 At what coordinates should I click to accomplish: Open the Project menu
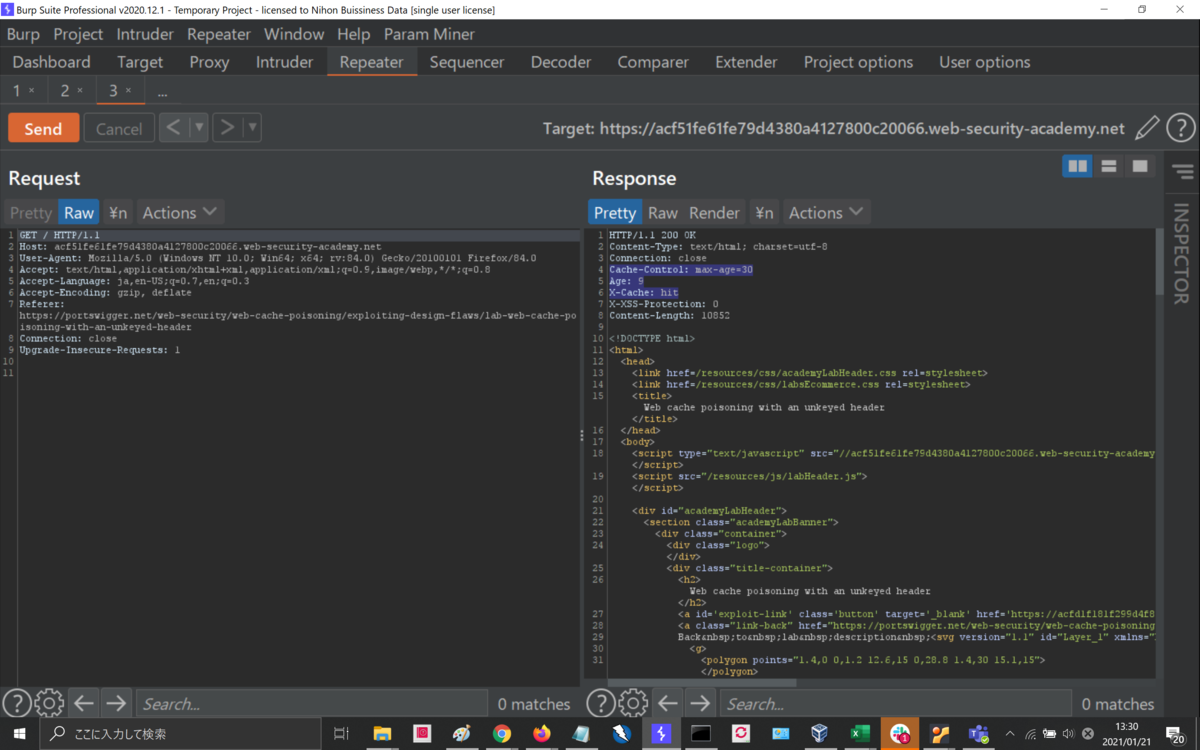coord(78,34)
